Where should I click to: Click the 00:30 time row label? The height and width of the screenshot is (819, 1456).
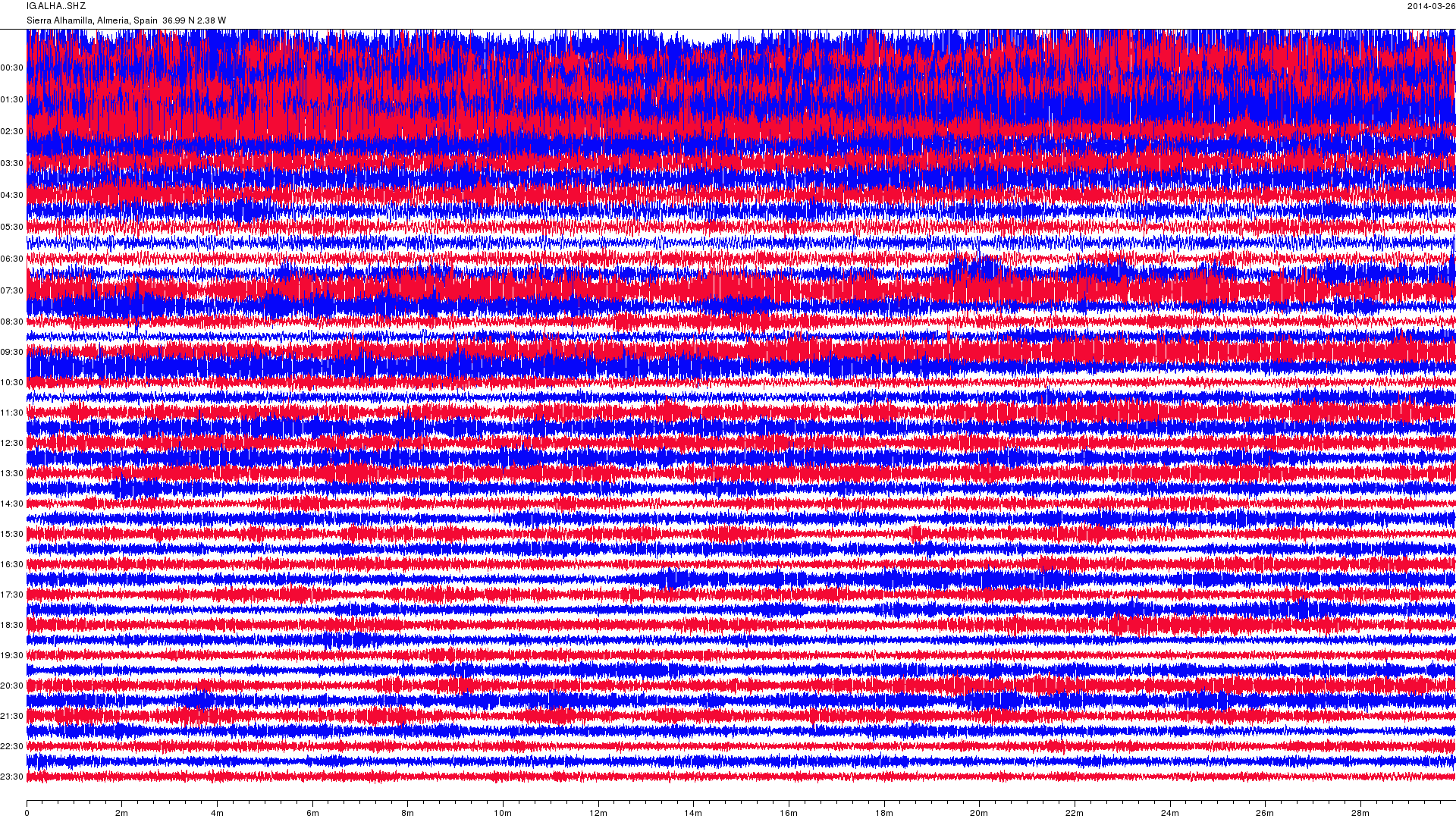point(12,68)
